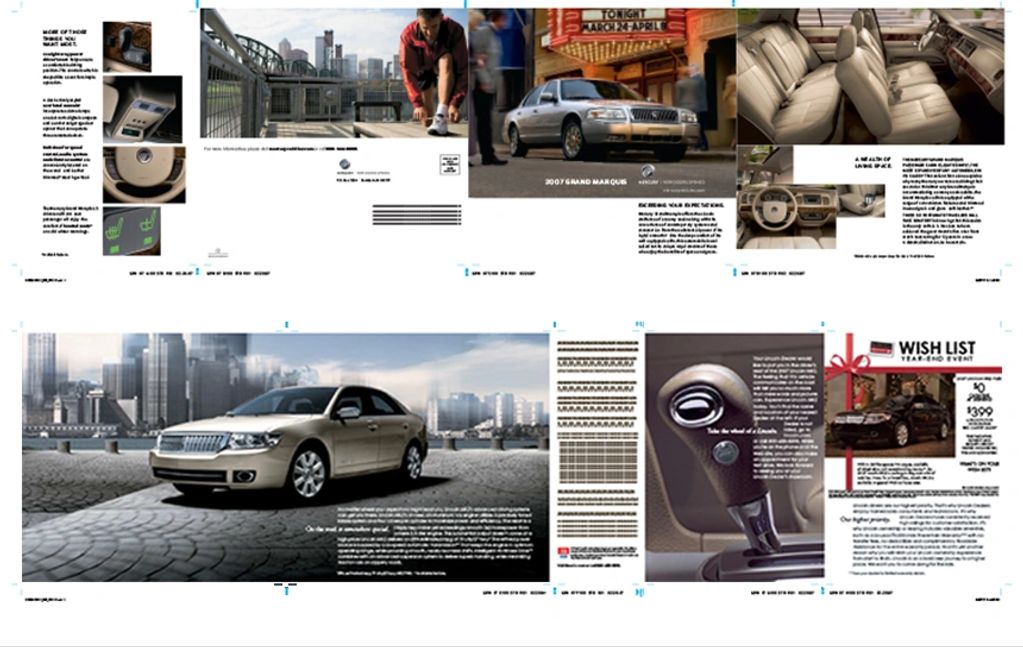The width and height of the screenshot is (1023, 647).
Task: Click the heated seat icons photo
Action: pyautogui.click(x=143, y=230)
